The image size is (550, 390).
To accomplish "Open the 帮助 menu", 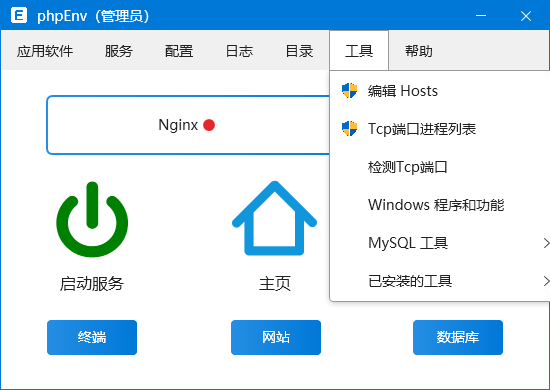I will (x=419, y=51).
